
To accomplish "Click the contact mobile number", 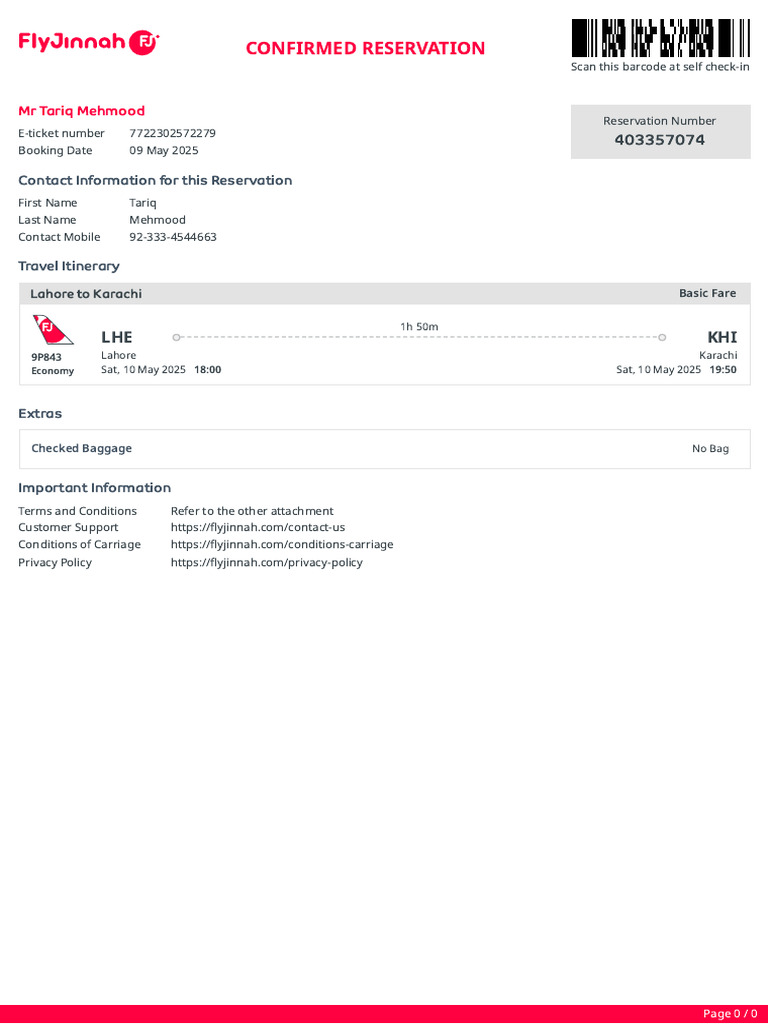I will click(172, 237).
